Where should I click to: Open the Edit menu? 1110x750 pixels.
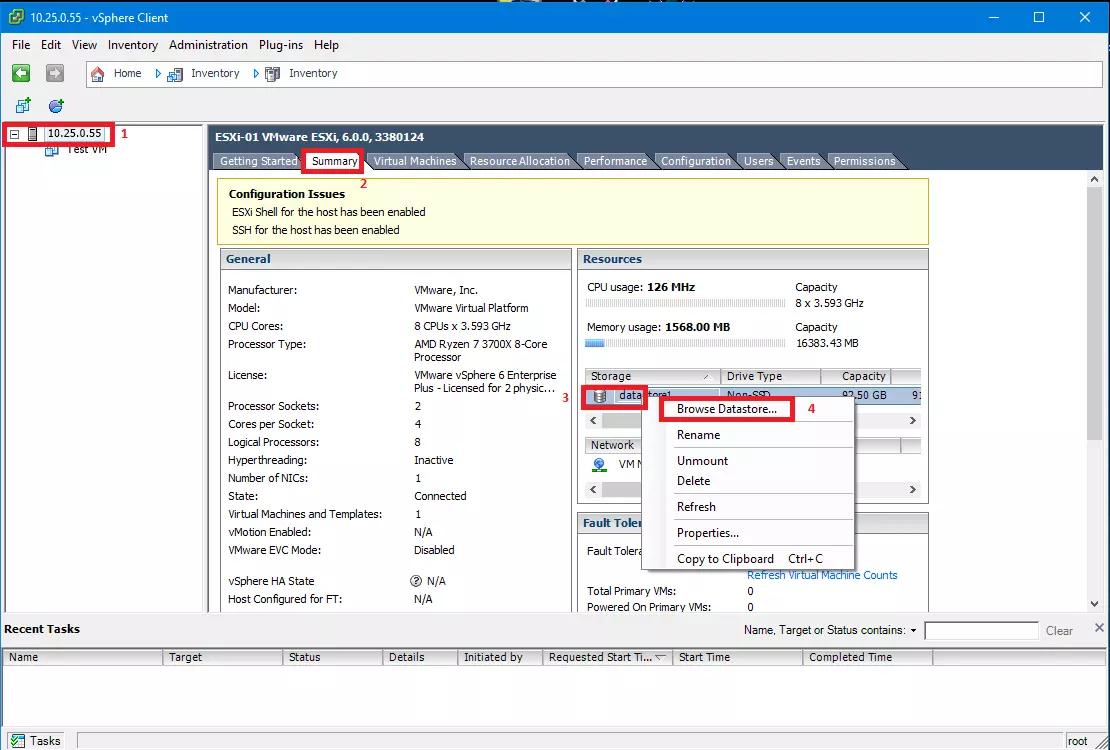(51, 45)
